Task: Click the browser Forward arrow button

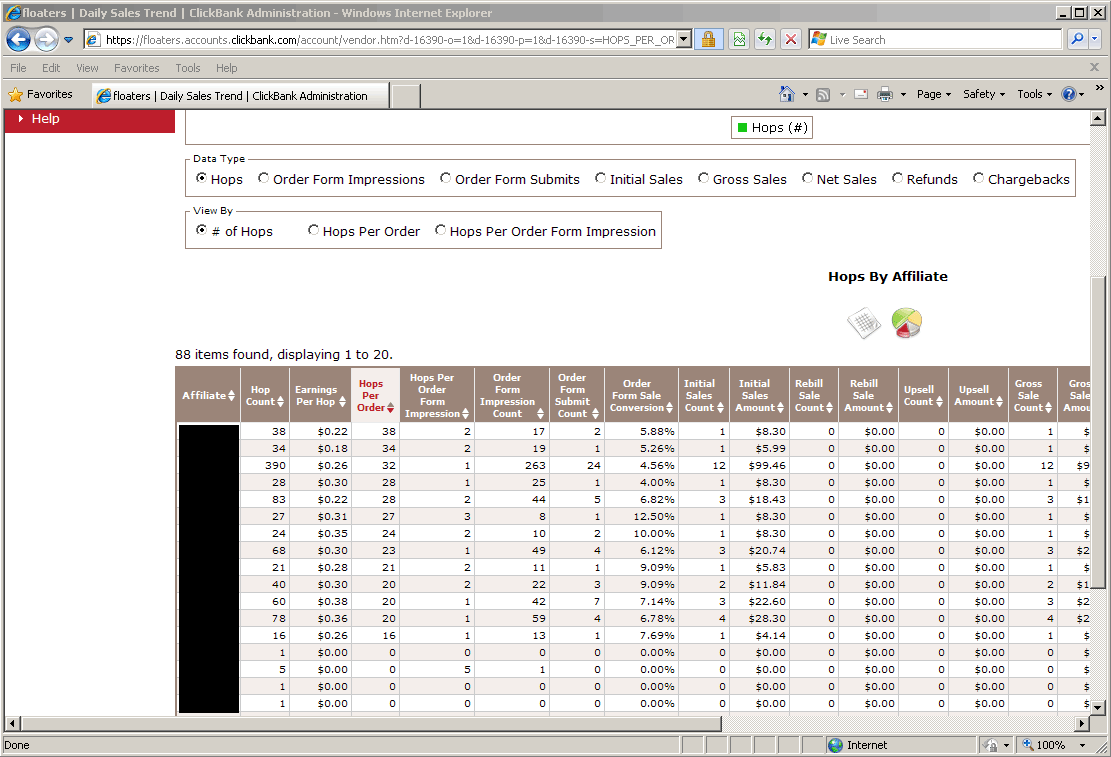Action: pos(47,40)
